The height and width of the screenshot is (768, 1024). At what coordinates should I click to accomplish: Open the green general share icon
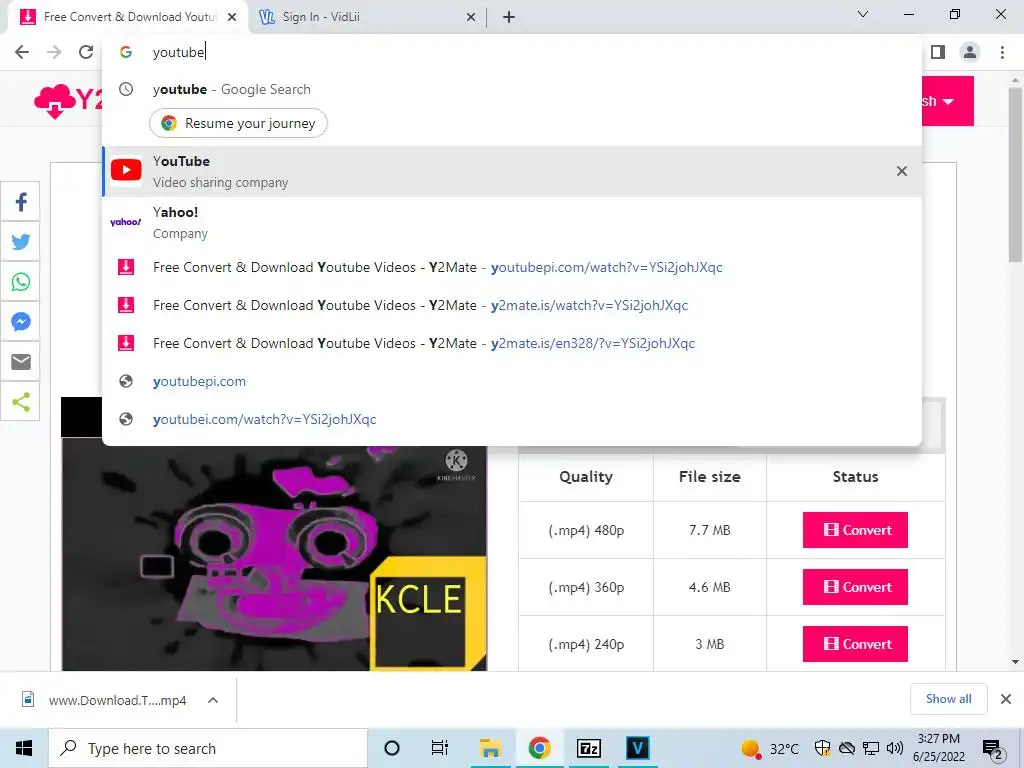point(20,402)
